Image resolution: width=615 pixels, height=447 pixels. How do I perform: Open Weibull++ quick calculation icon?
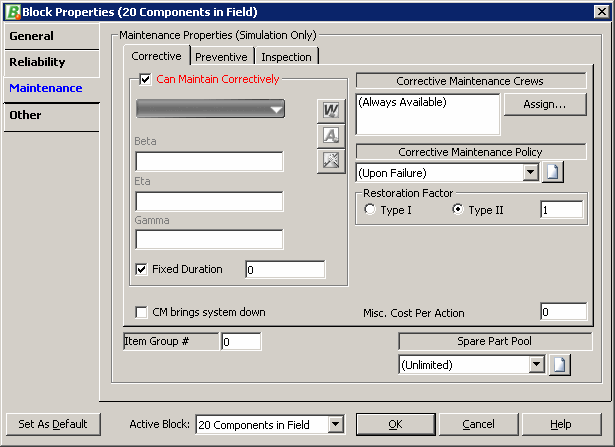tap(331, 111)
